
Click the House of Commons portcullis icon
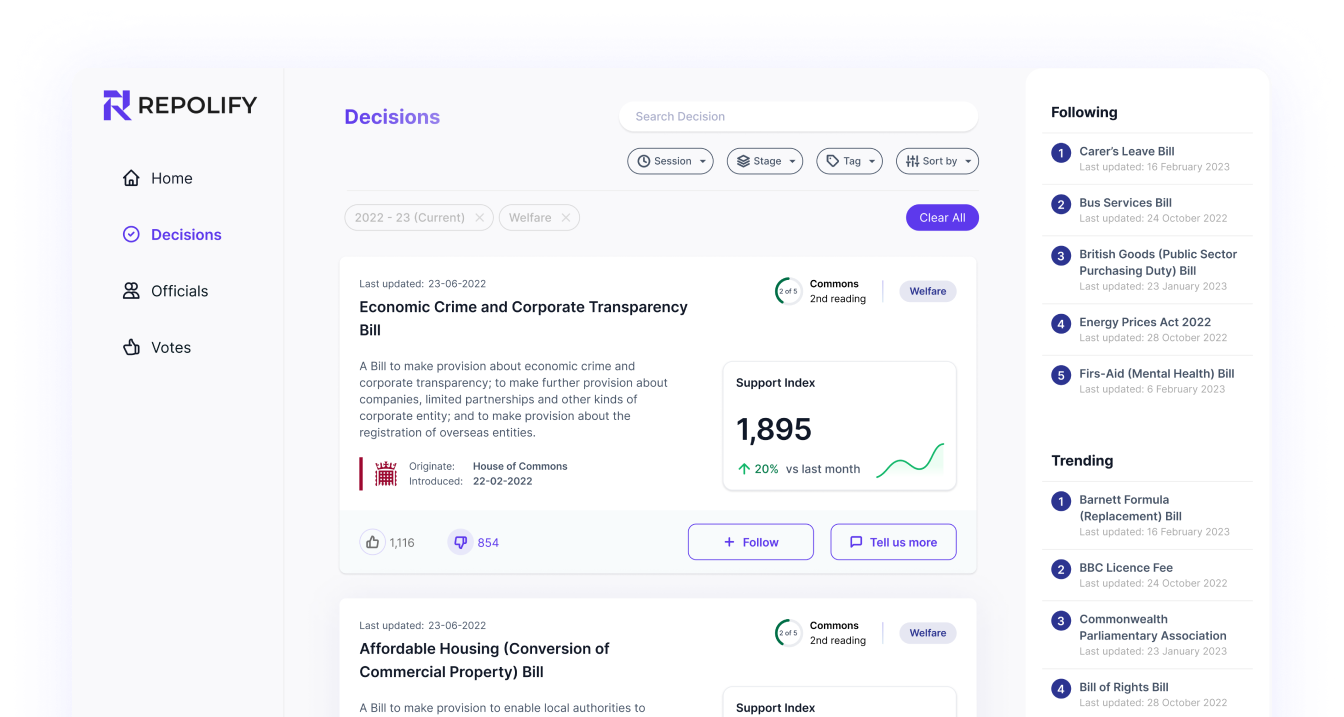(386, 474)
